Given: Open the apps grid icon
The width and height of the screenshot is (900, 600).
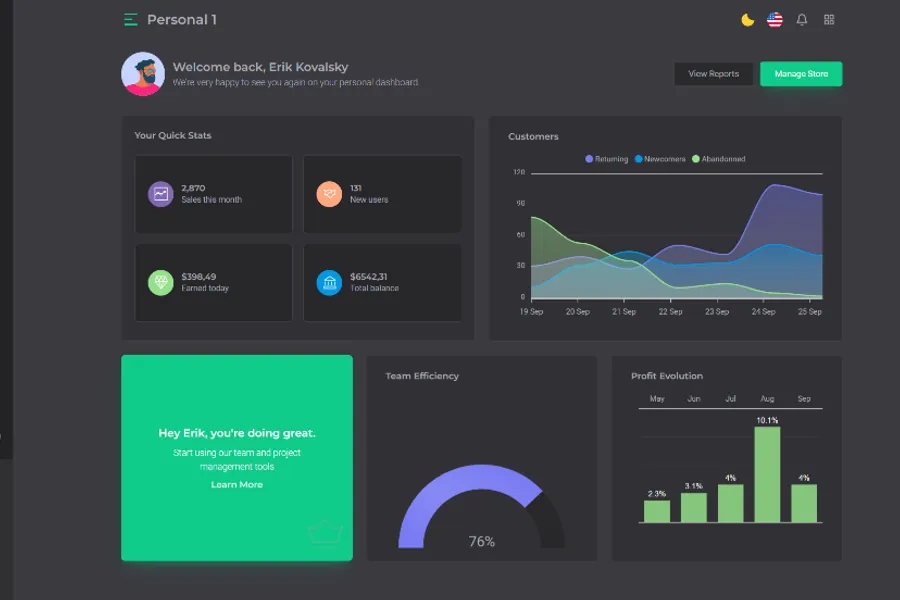Looking at the screenshot, I should [829, 20].
